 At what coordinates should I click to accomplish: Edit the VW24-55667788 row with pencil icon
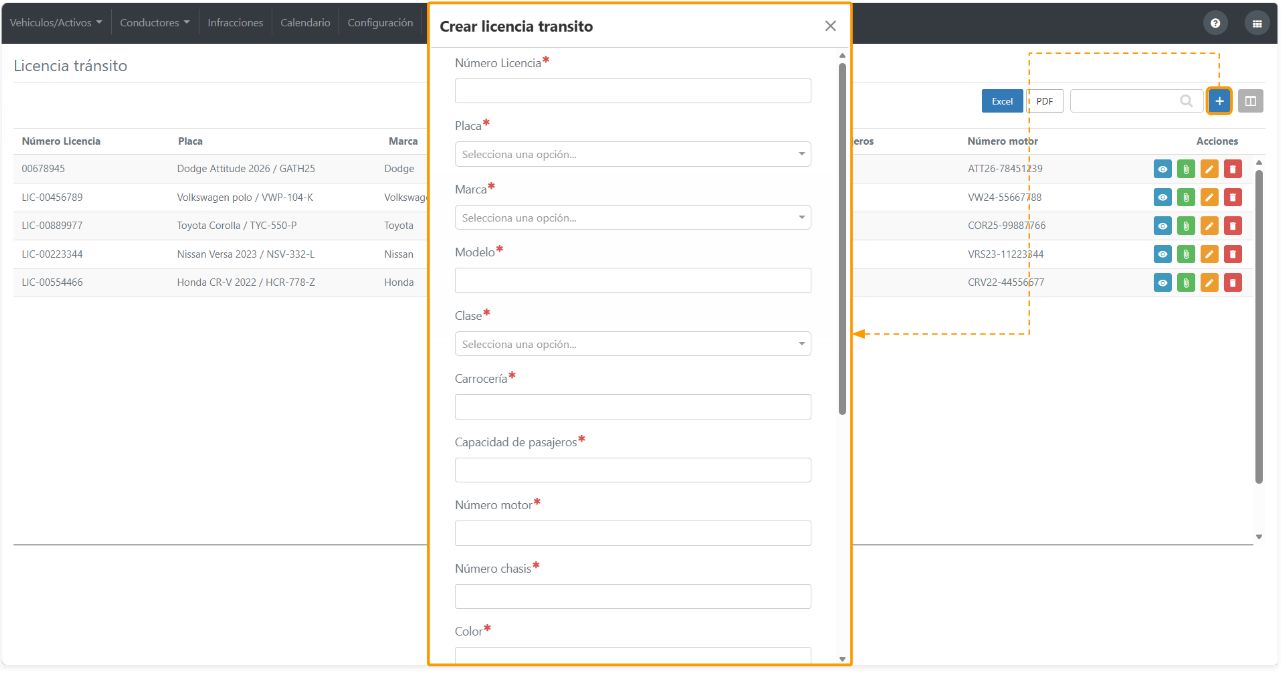(x=1209, y=198)
